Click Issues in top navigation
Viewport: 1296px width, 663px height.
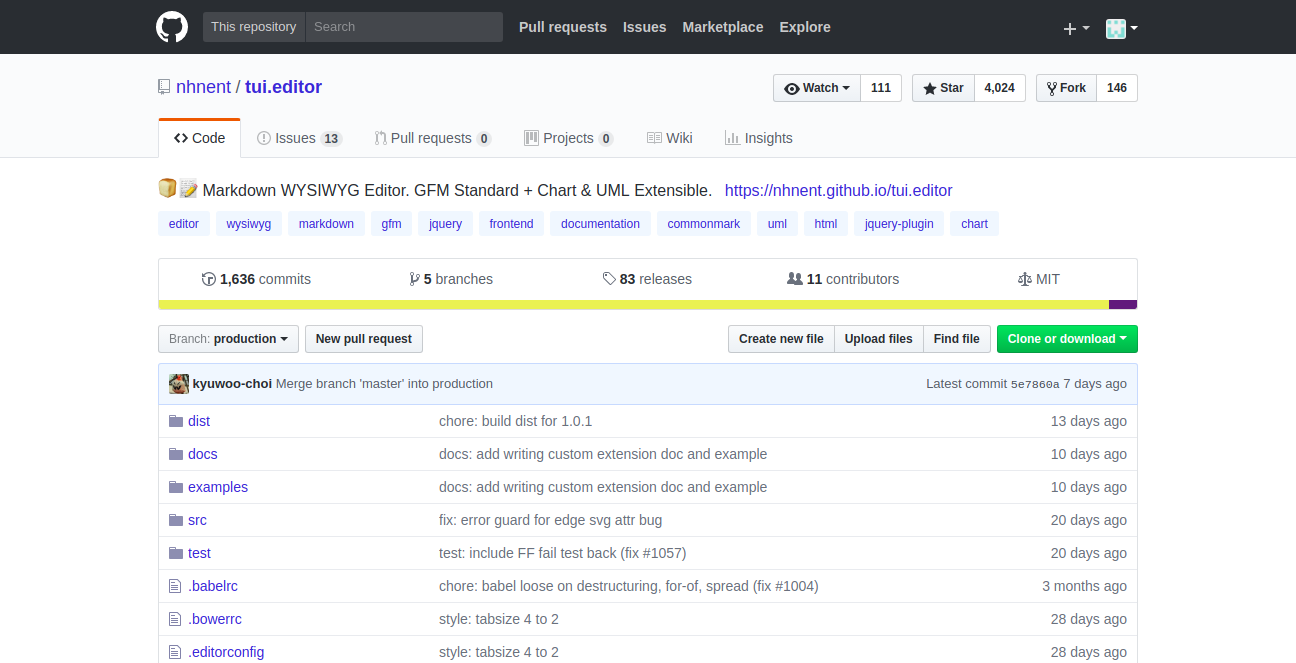pos(645,27)
